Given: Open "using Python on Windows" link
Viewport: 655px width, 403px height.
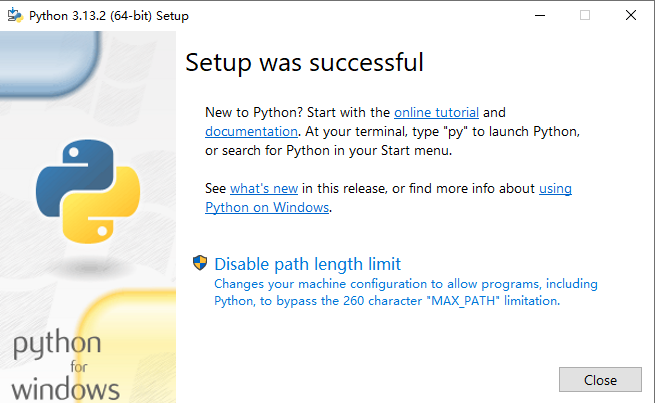Looking at the screenshot, I should (x=267, y=207).
